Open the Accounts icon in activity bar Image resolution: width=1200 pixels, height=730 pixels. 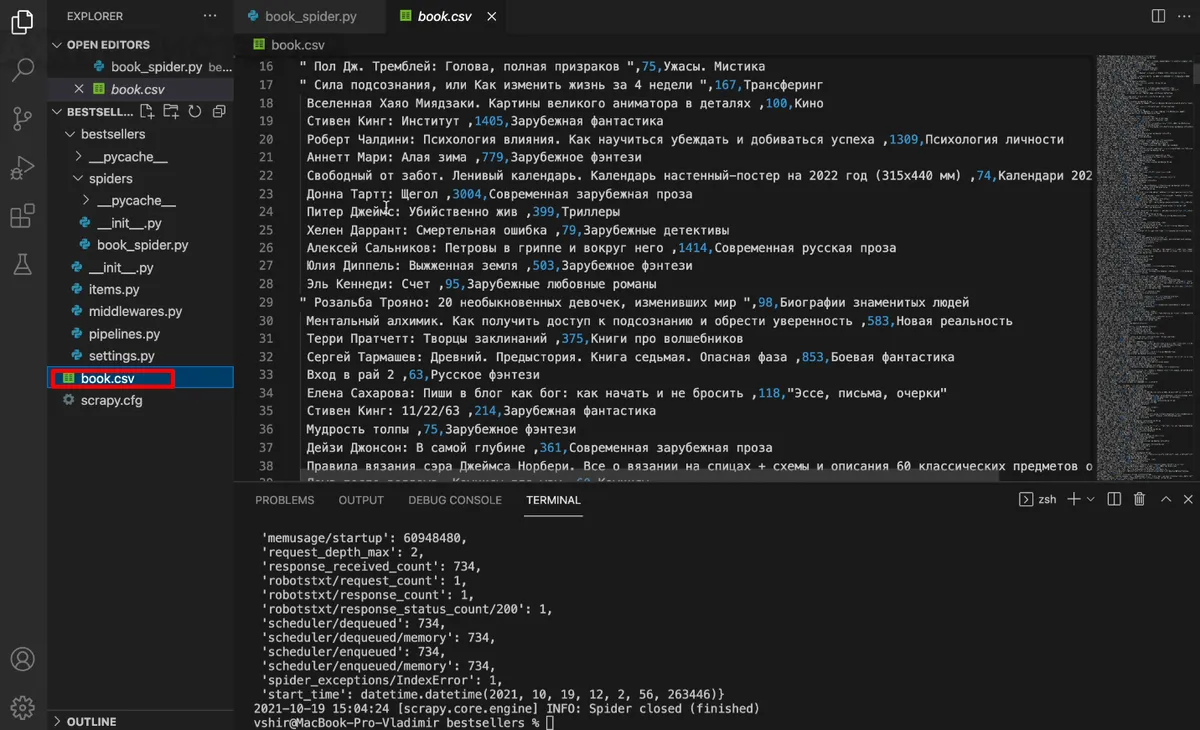point(22,660)
